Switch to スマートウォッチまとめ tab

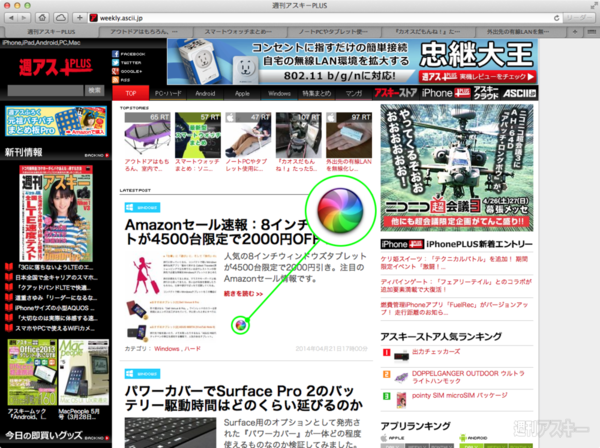click(240, 32)
